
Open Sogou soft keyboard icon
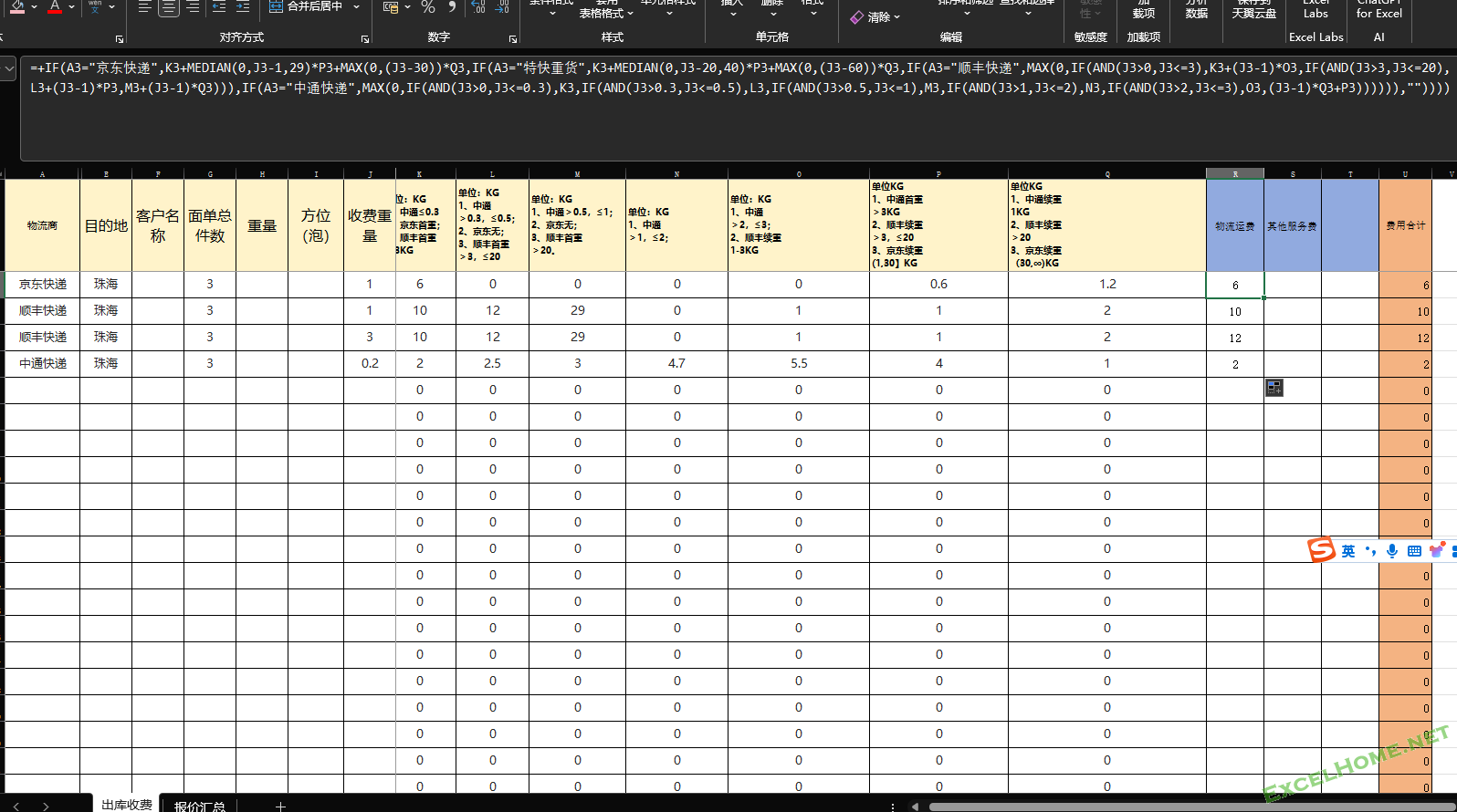click(x=1414, y=551)
